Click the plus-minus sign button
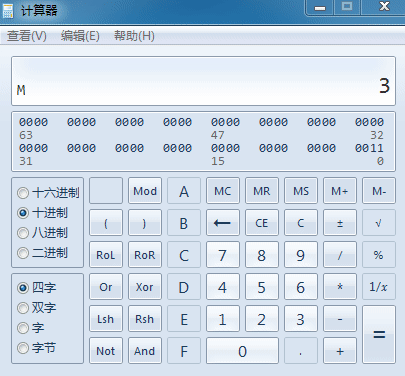Viewport: 405px width, 376px height. point(340,223)
